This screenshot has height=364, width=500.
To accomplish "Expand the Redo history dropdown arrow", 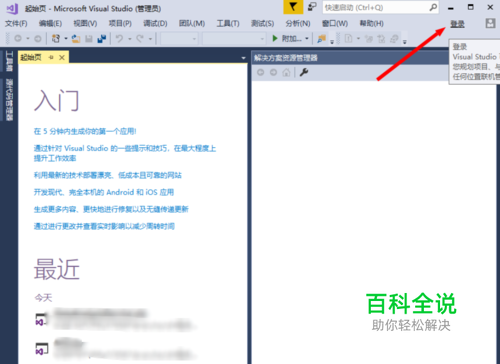I will (150, 39).
